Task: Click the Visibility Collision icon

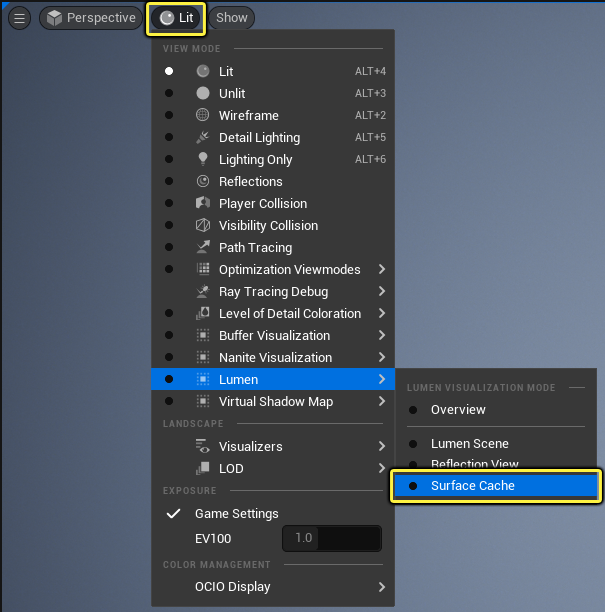Action: tap(203, 226)
